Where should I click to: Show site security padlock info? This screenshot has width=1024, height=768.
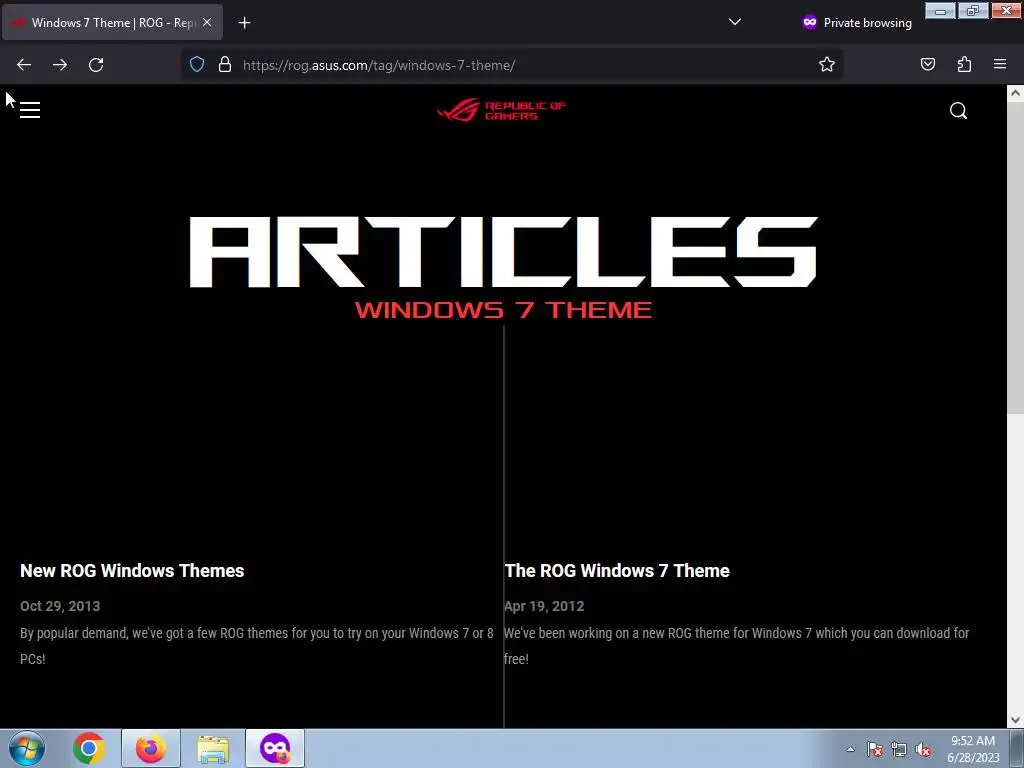(x=225, y=65)
